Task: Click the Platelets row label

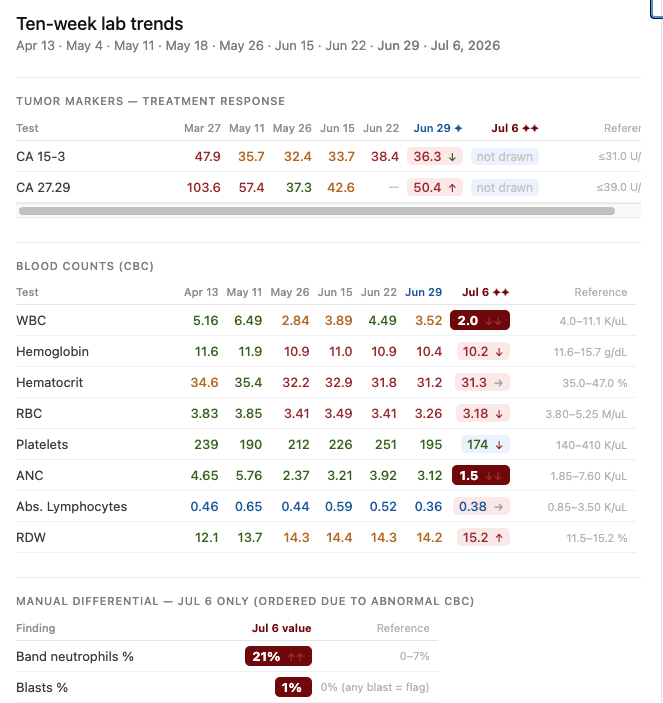Action: pyautogui.click(x=42, y=444)
